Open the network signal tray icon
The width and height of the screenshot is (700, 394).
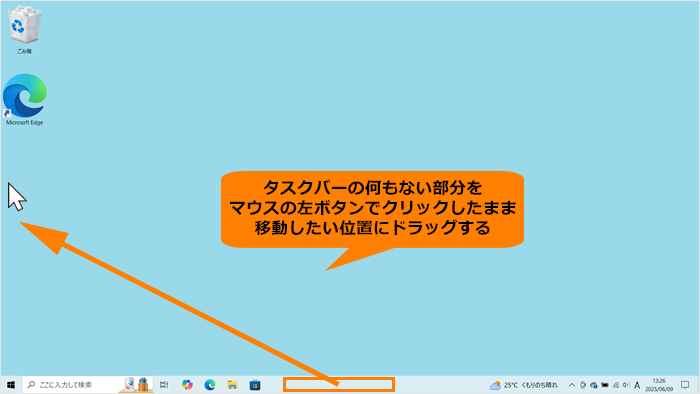pyautogui.click(x=616, y=385)
